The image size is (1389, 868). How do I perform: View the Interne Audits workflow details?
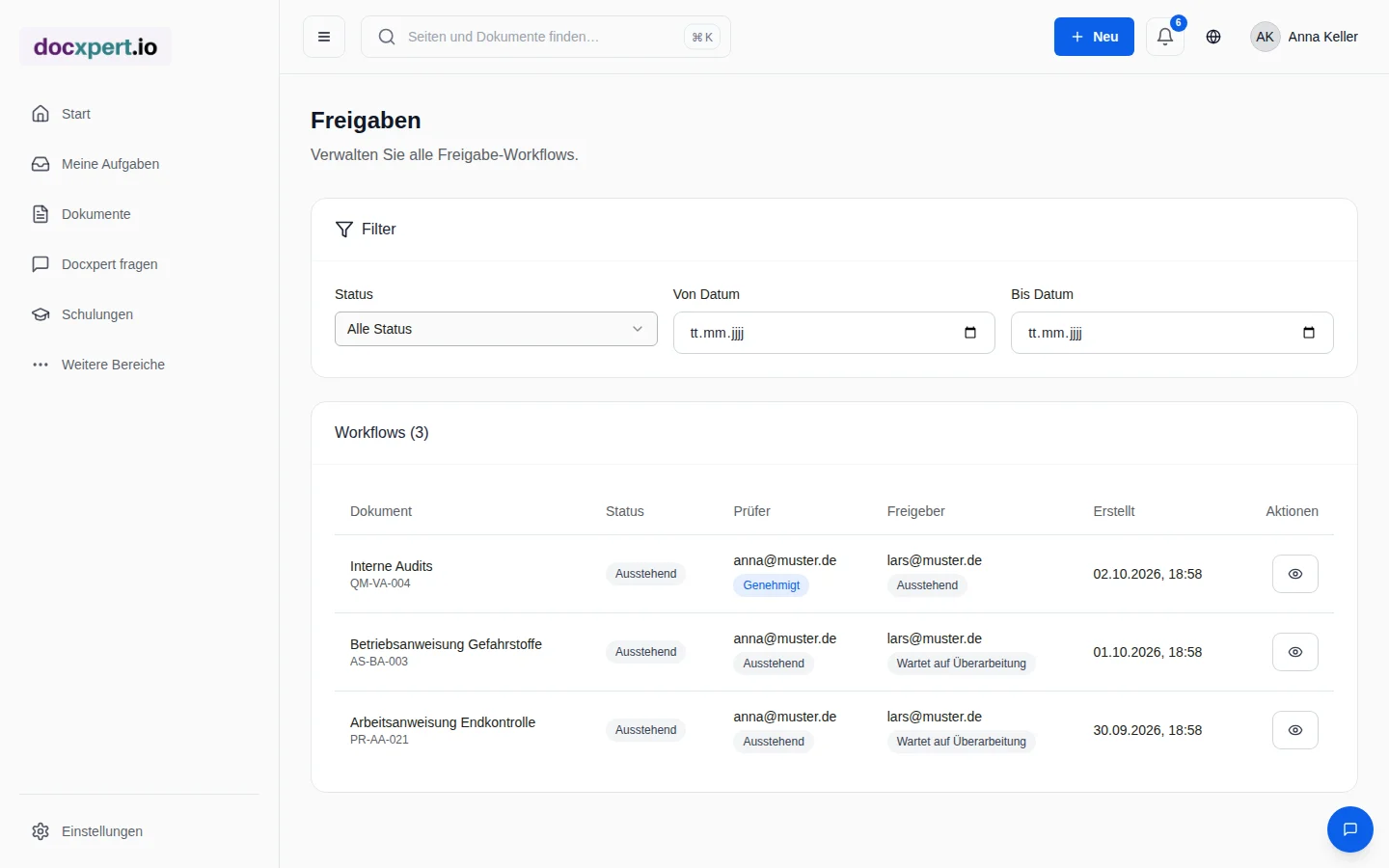coord(1295,574)
